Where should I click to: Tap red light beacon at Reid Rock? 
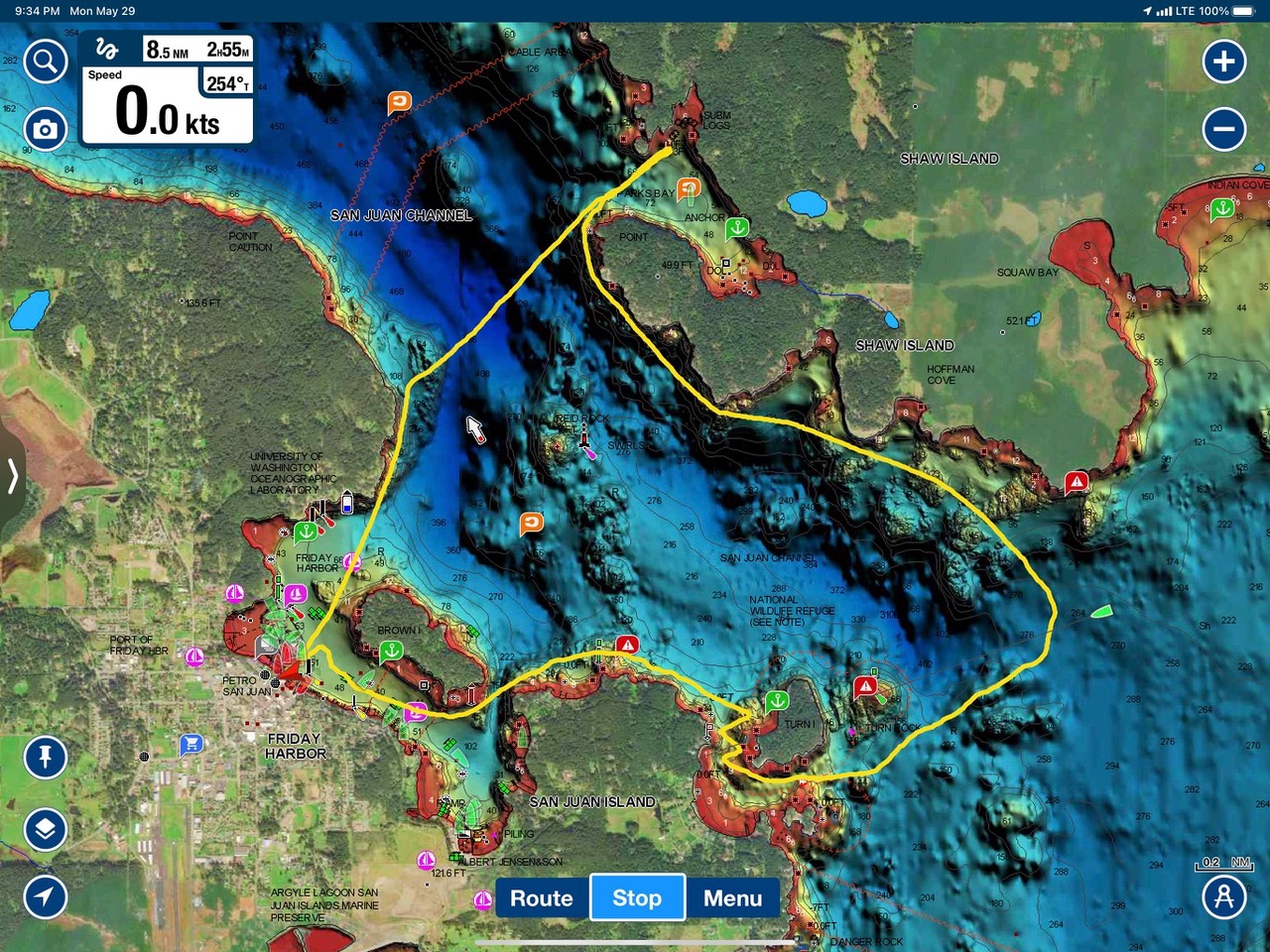coord(584,437)
